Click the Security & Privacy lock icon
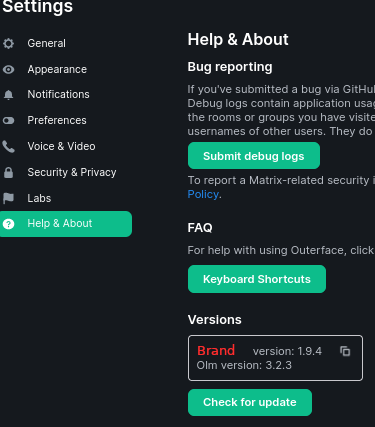The height and width of the screenshot is (427, 375). coord(8,172)
